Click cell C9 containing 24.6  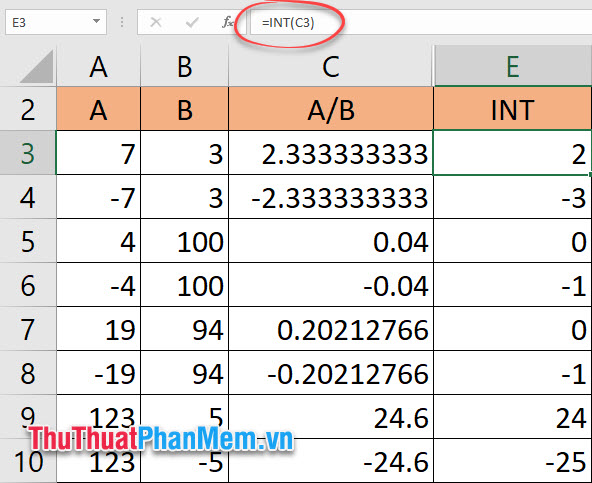pyautogui.click(x=331, y=417)
